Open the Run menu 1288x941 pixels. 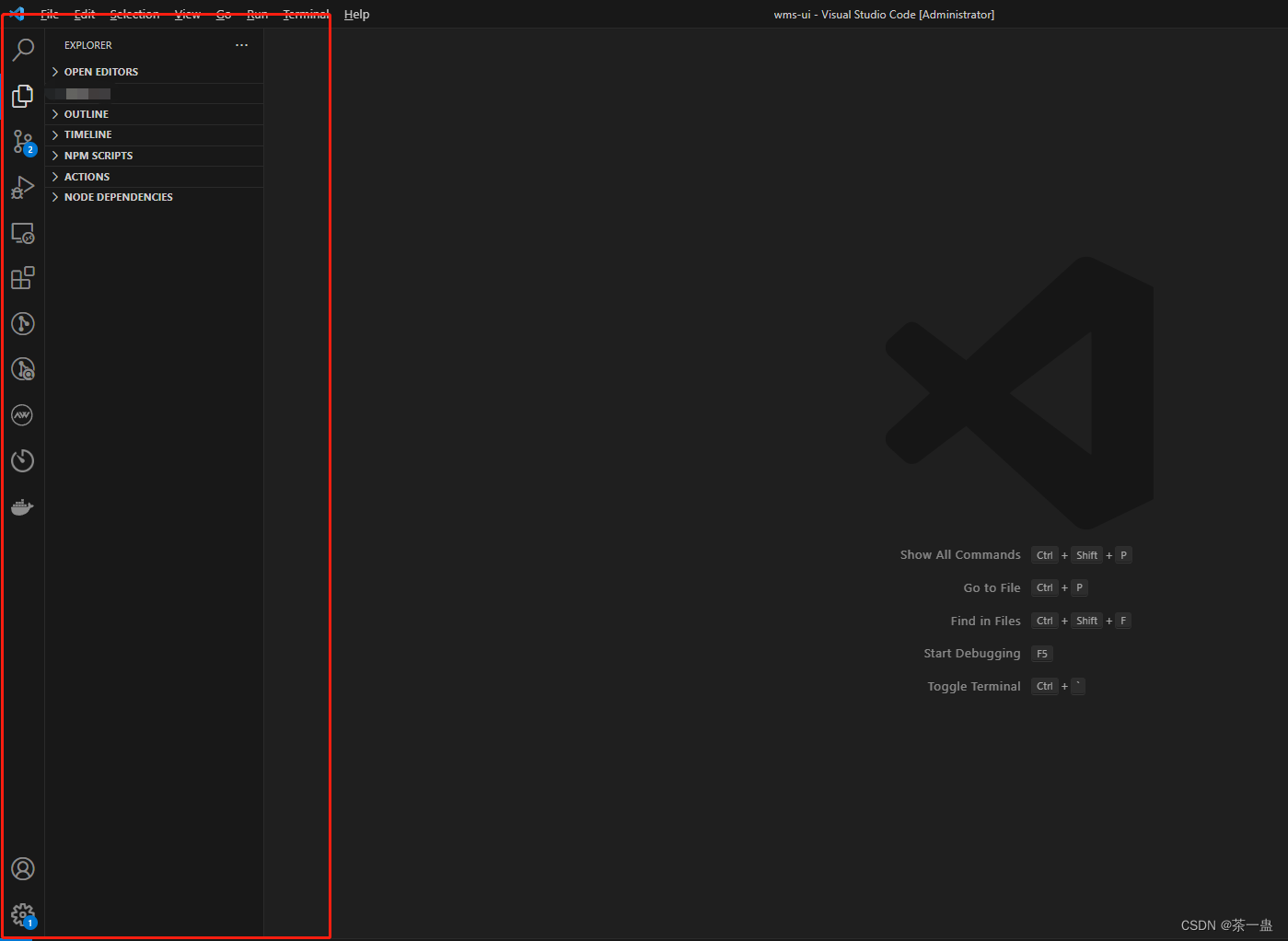(258, 15)
